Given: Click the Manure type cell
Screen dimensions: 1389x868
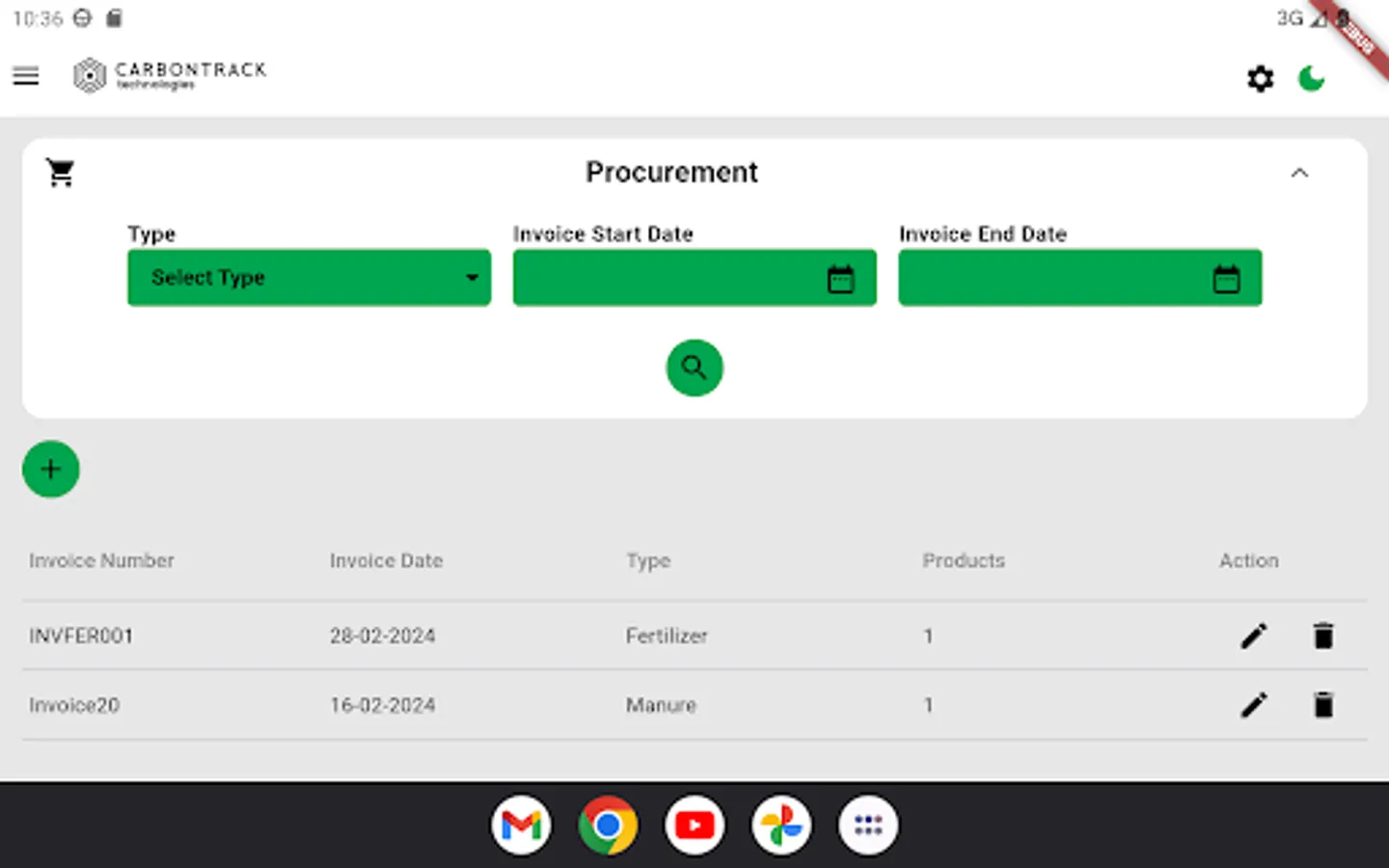Looking at the screenshot, I should coord(661,705).
